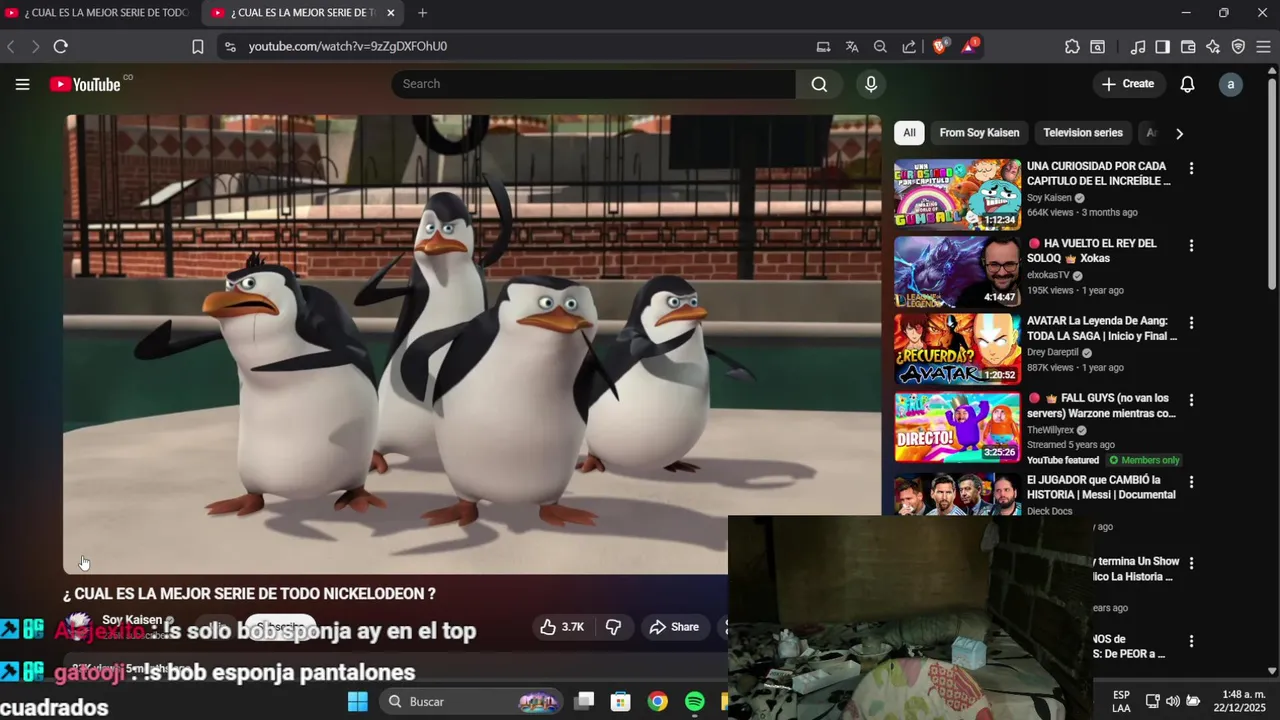This screenshot has height=720, width=1280.
Task: Click the penguins video player
Action: pyautogui.click(x=472, y=344)
